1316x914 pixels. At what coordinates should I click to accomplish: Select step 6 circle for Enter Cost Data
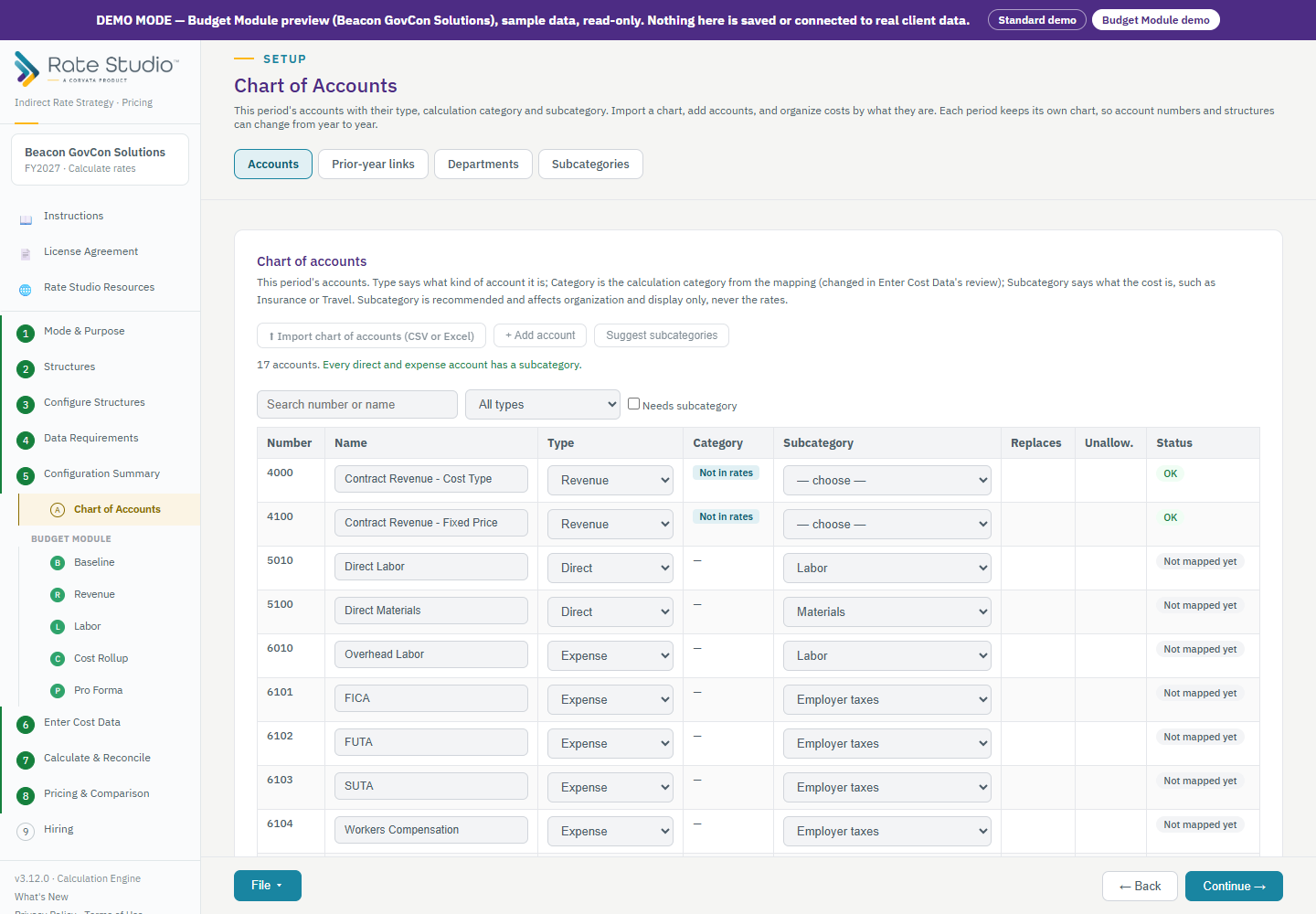[x=26, y=725]
